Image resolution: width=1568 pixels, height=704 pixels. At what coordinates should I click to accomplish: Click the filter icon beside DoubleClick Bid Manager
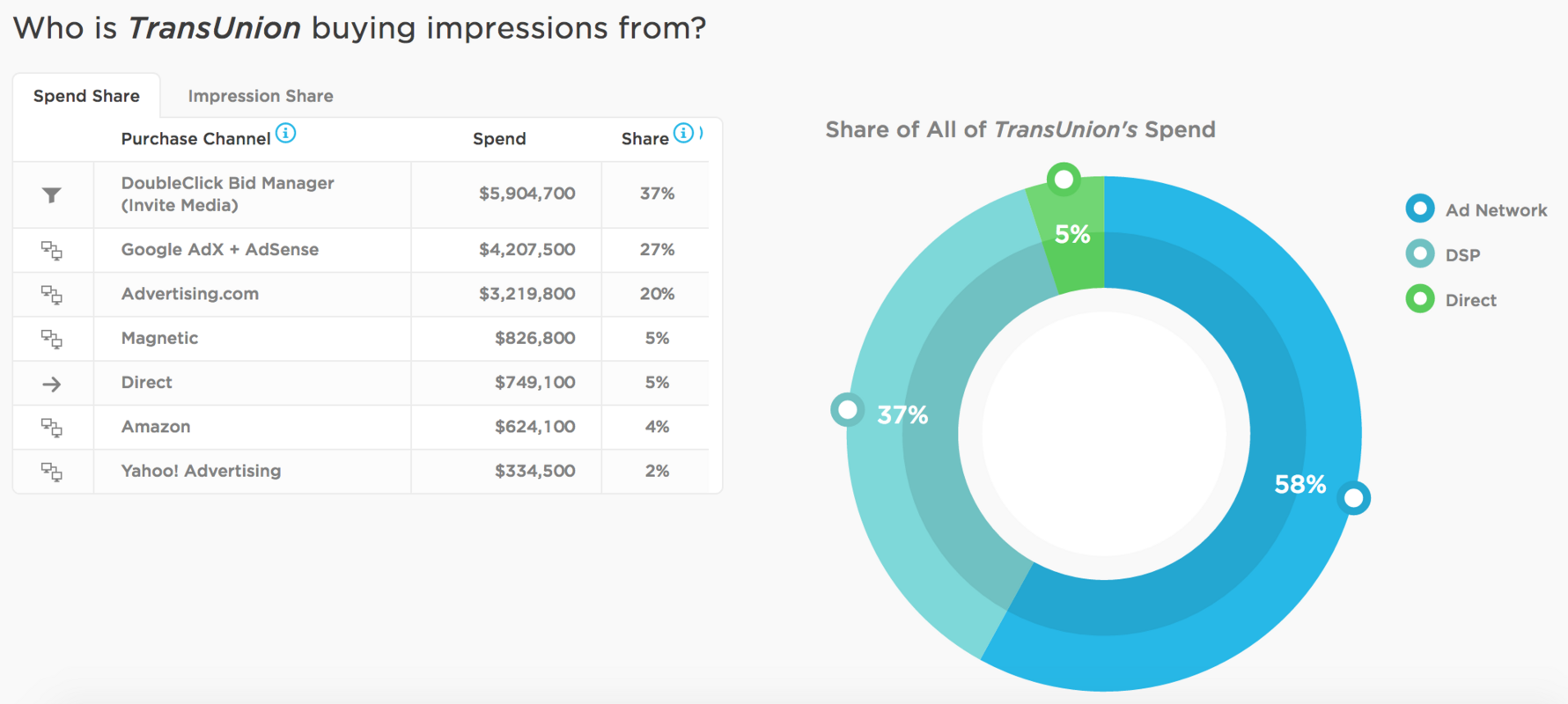(x=53, y=194)
